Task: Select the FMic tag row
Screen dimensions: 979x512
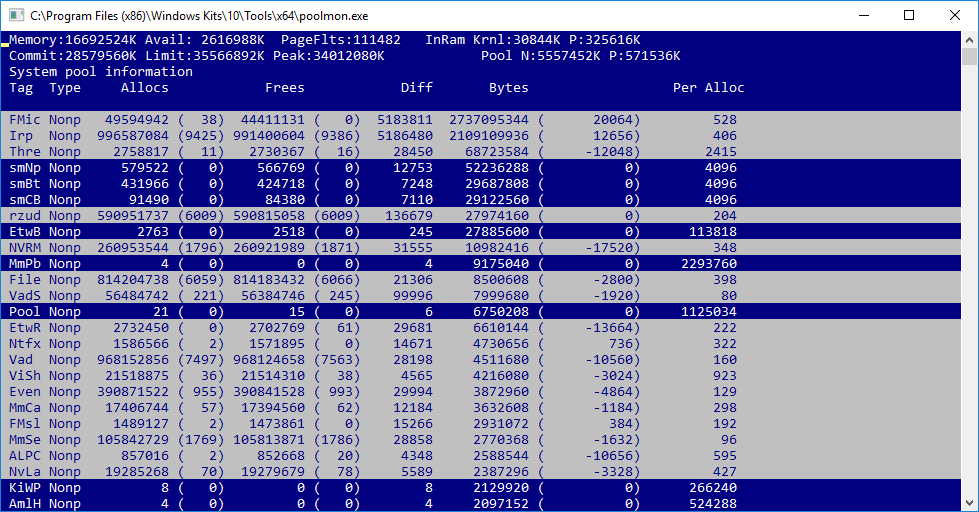Action: [481, 119]
